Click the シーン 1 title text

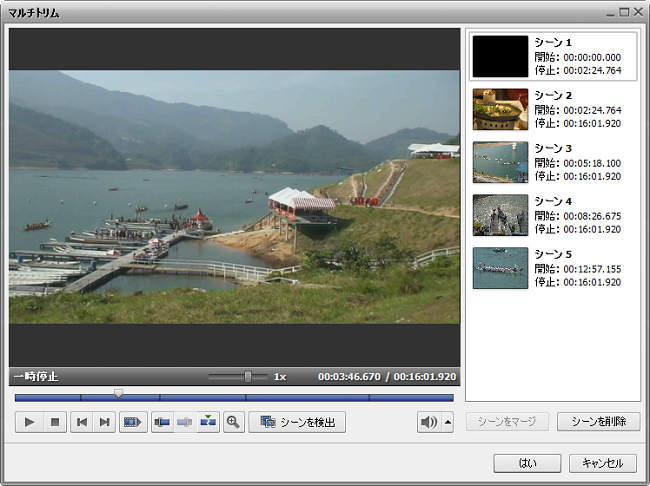pyautogui.click(x=553, y=42)
